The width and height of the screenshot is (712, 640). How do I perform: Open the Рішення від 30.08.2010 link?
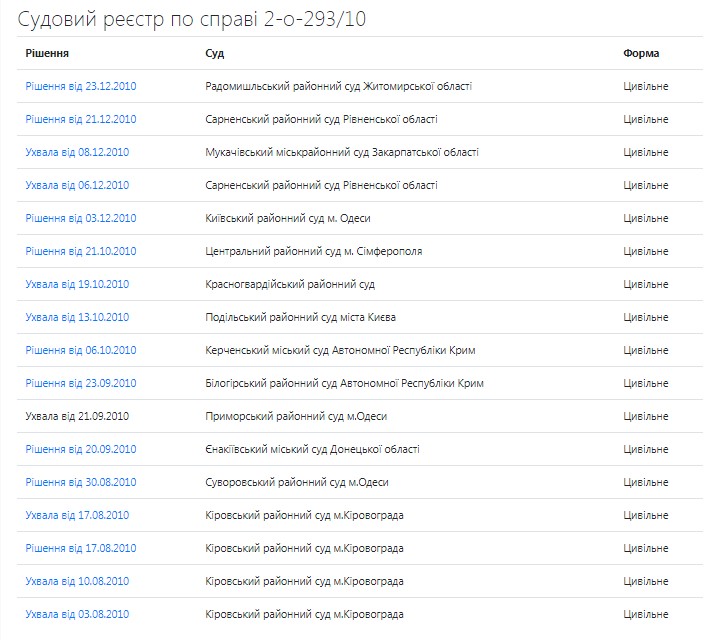point(80,482)
